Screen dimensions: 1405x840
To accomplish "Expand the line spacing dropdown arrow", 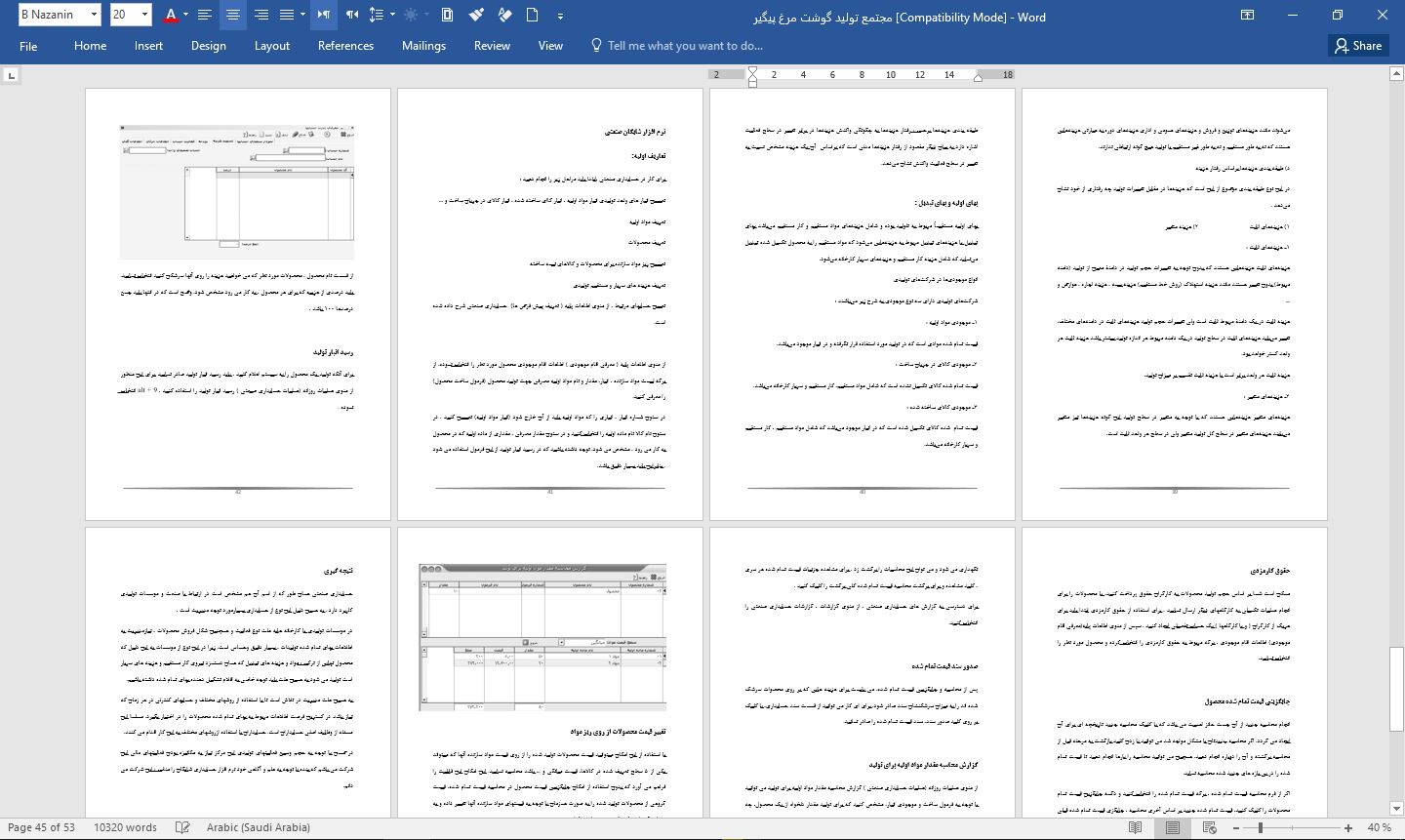I will 392,15.
